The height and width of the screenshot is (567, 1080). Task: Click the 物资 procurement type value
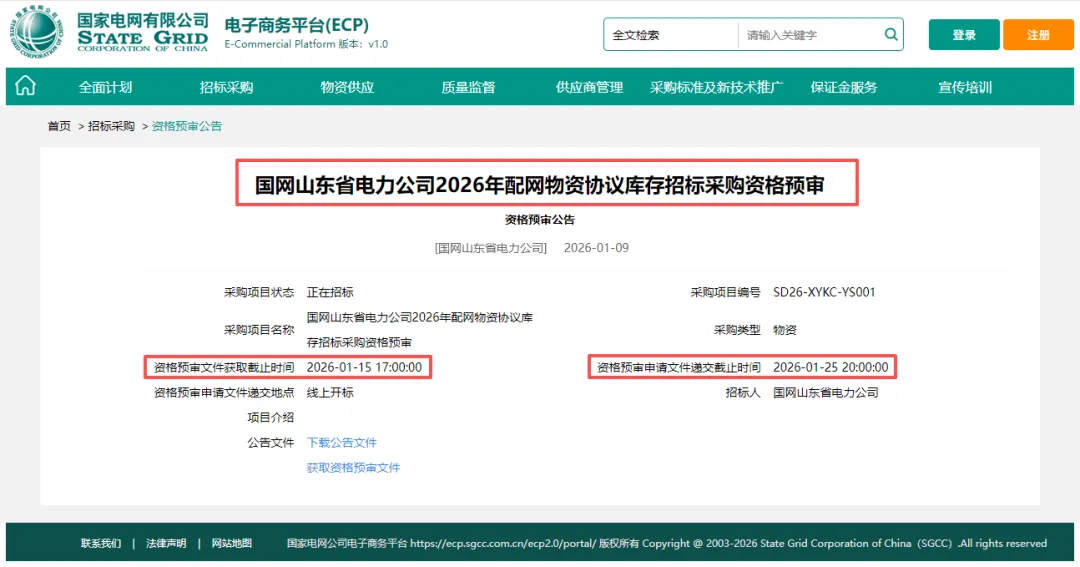(785, 330)
